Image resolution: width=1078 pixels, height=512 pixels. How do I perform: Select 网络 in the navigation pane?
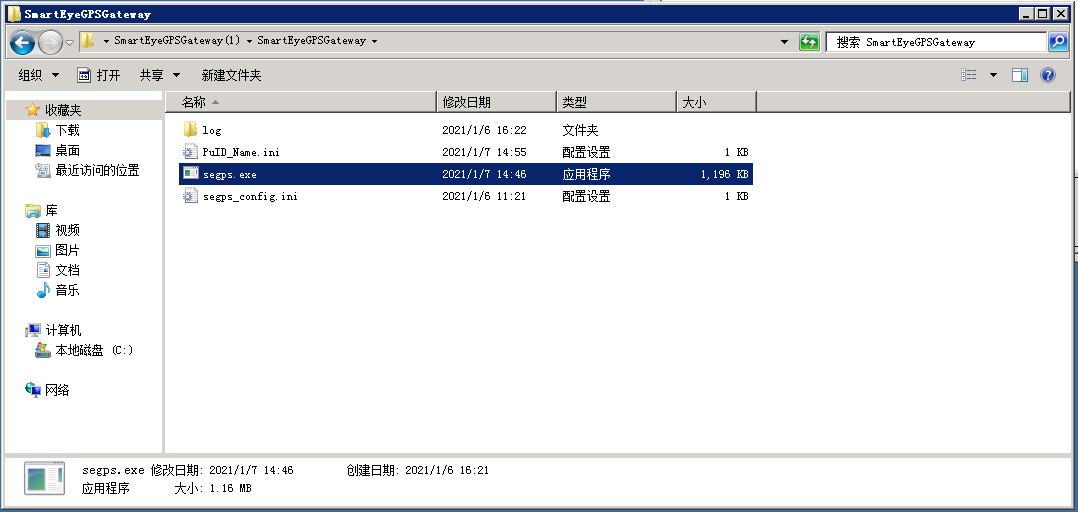(x=57, y=390)
